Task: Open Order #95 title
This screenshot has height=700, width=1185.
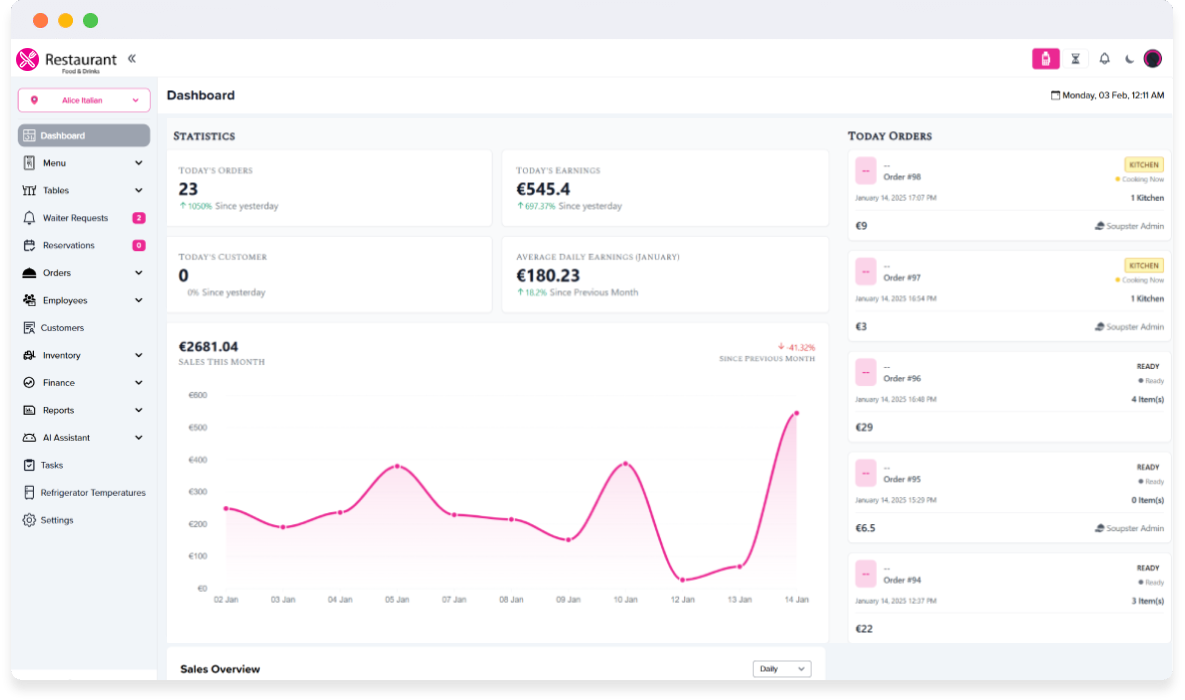Action: (902, 479)
